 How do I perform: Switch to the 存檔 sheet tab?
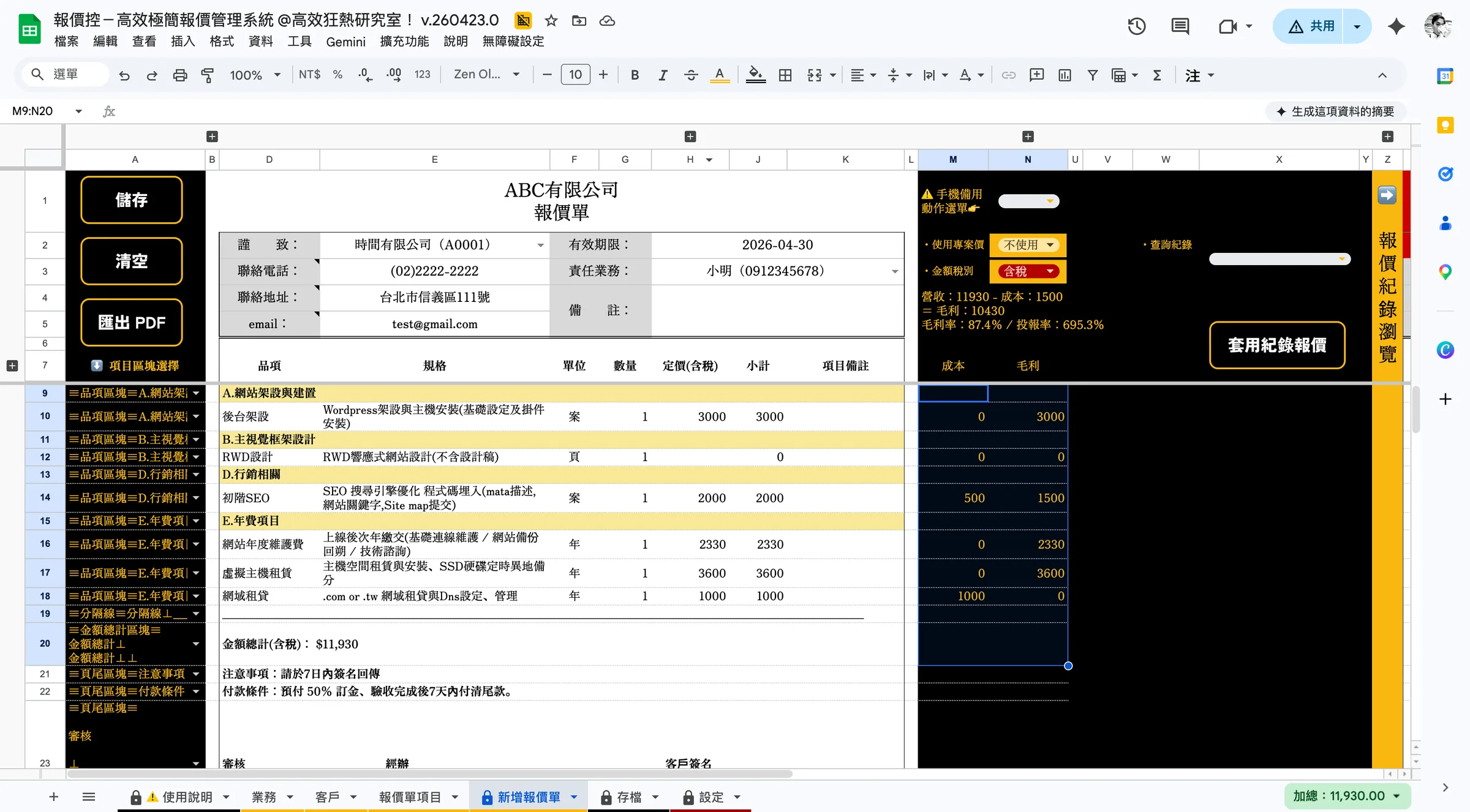point(630,797)
